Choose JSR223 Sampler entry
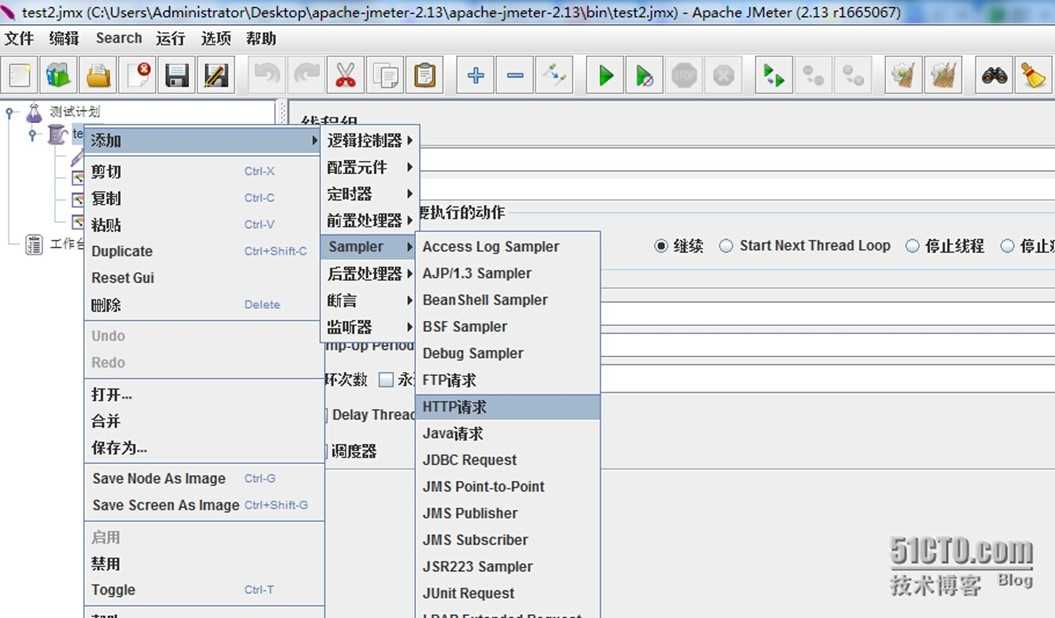Viewport: 1055px width, 618px height. [508, 566]
